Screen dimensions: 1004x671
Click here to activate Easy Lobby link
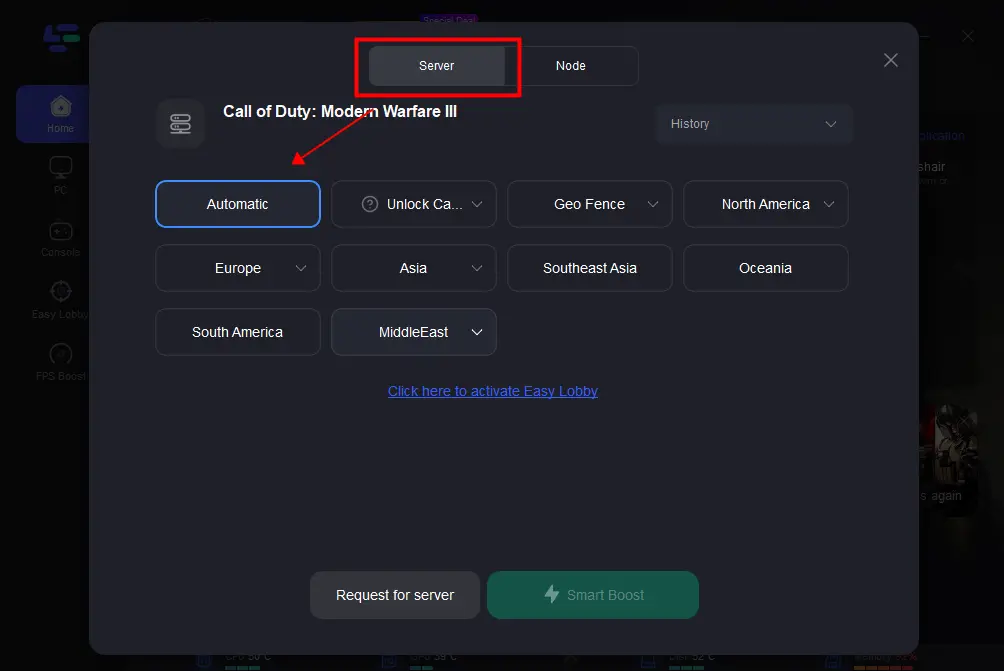click(492, 391)
